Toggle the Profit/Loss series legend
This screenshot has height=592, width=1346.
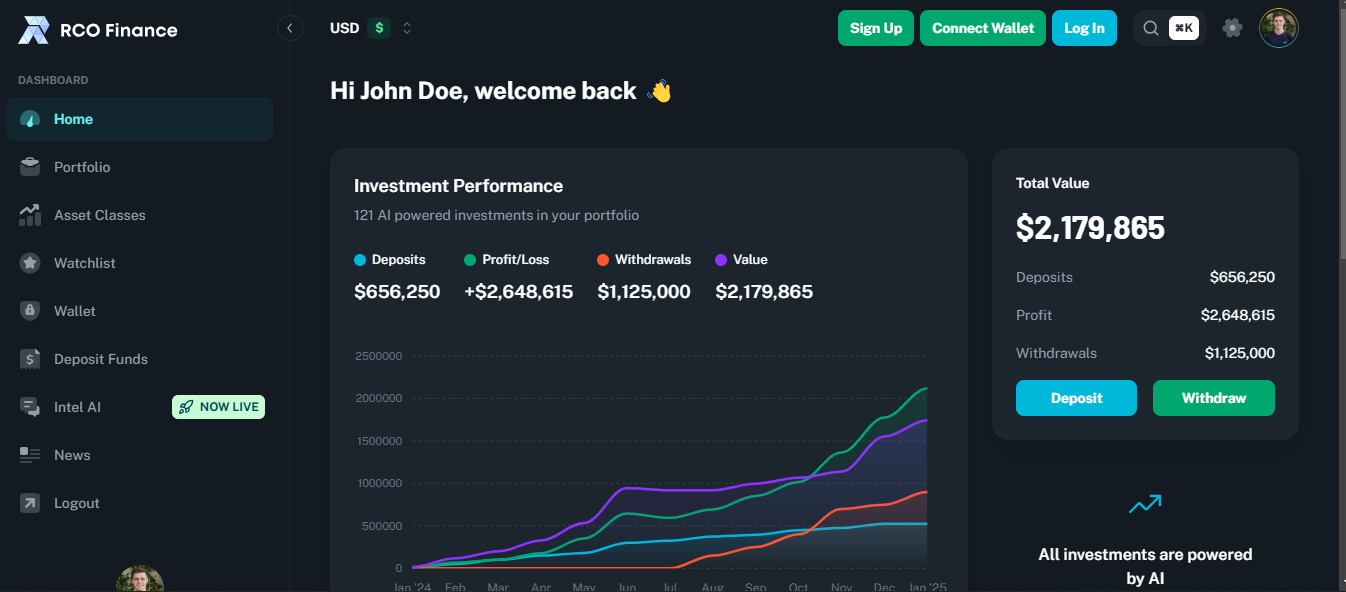coord(506,260)
